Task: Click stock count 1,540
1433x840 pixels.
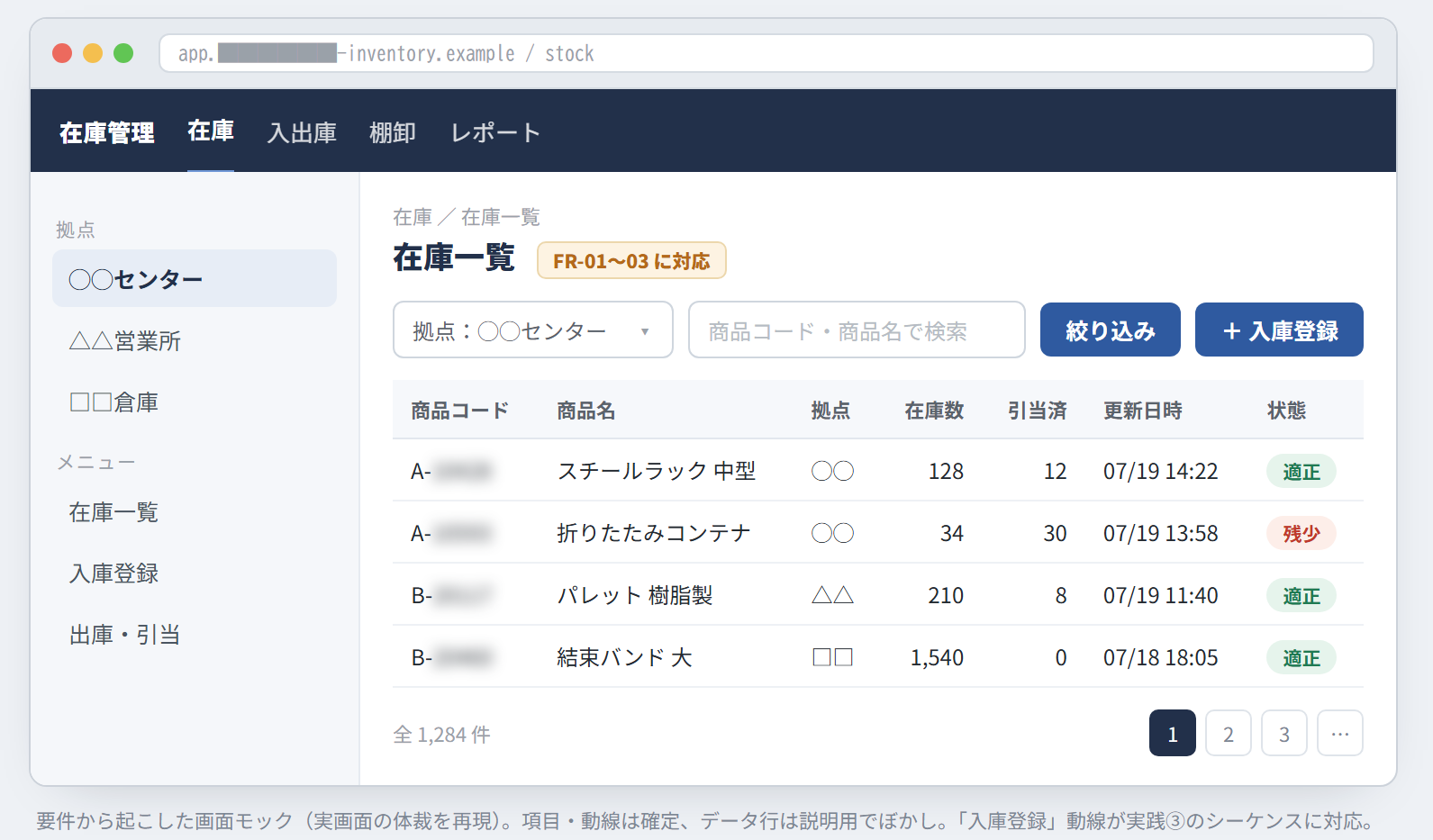Action: tap(937, 657)
